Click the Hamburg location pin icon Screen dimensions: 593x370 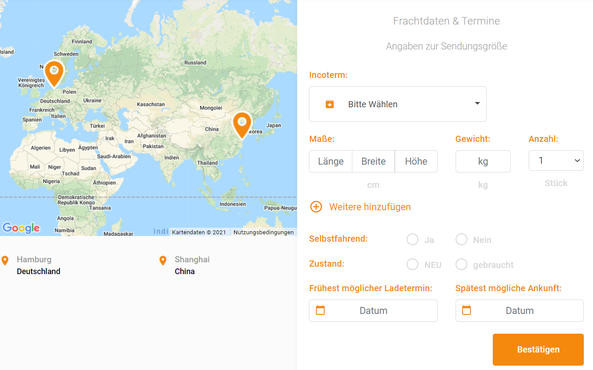click(x=5, y=260)
